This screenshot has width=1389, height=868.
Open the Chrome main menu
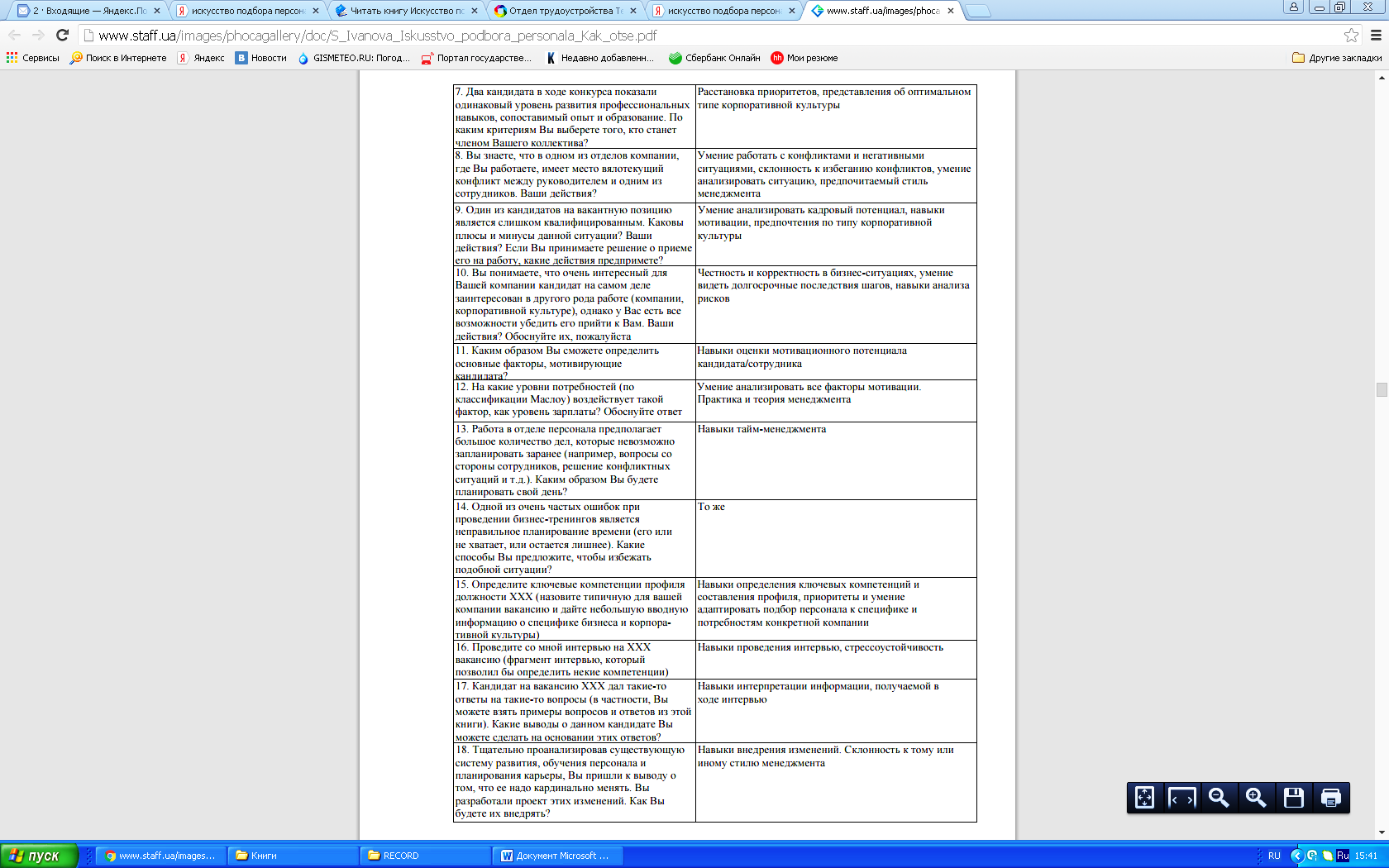point(1376,35)
